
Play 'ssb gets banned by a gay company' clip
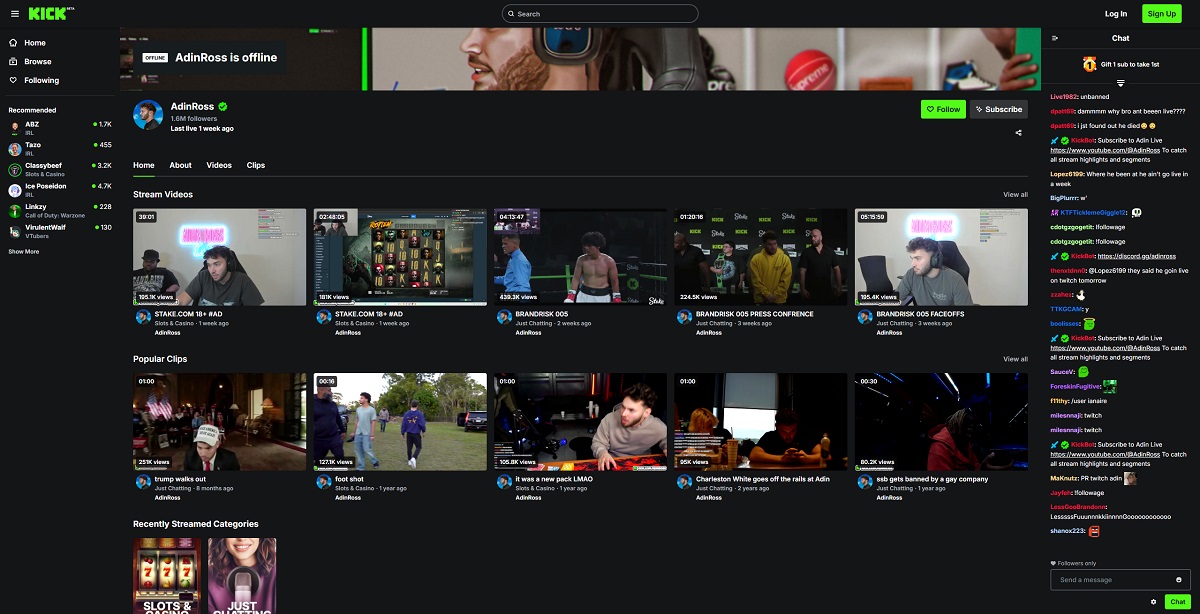pyautogui.click(x=941, y=422)
